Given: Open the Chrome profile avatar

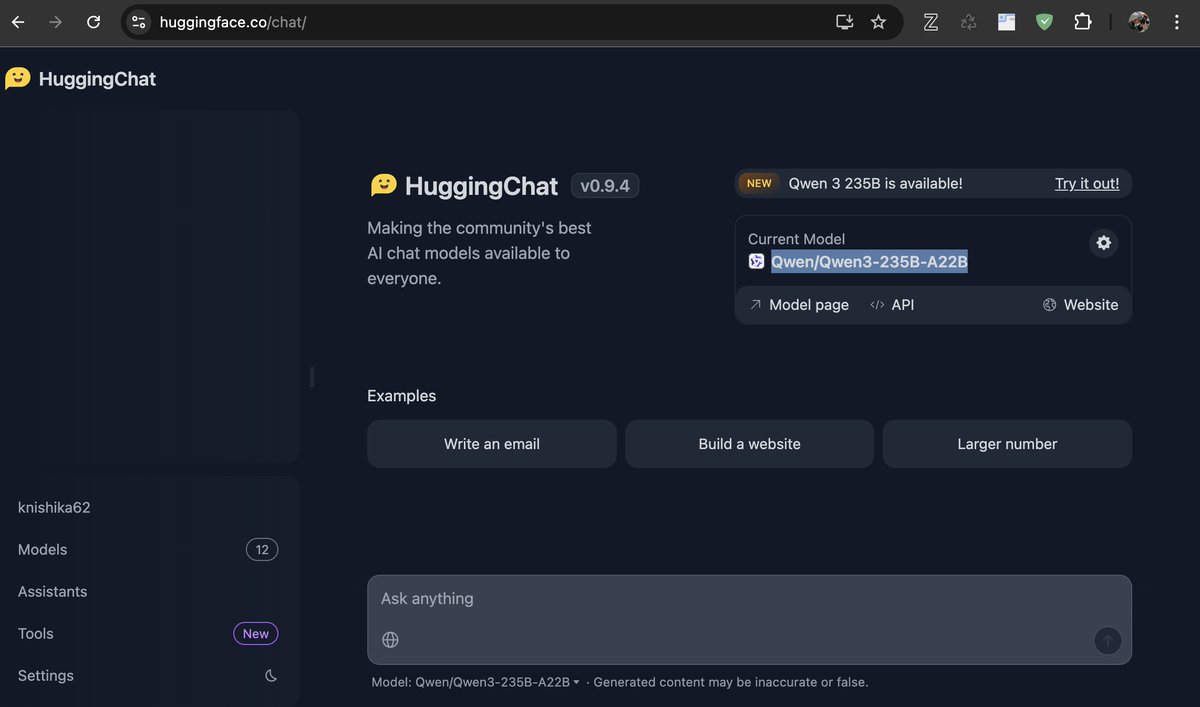Looking at the screenshot, I should [1139, 22].
